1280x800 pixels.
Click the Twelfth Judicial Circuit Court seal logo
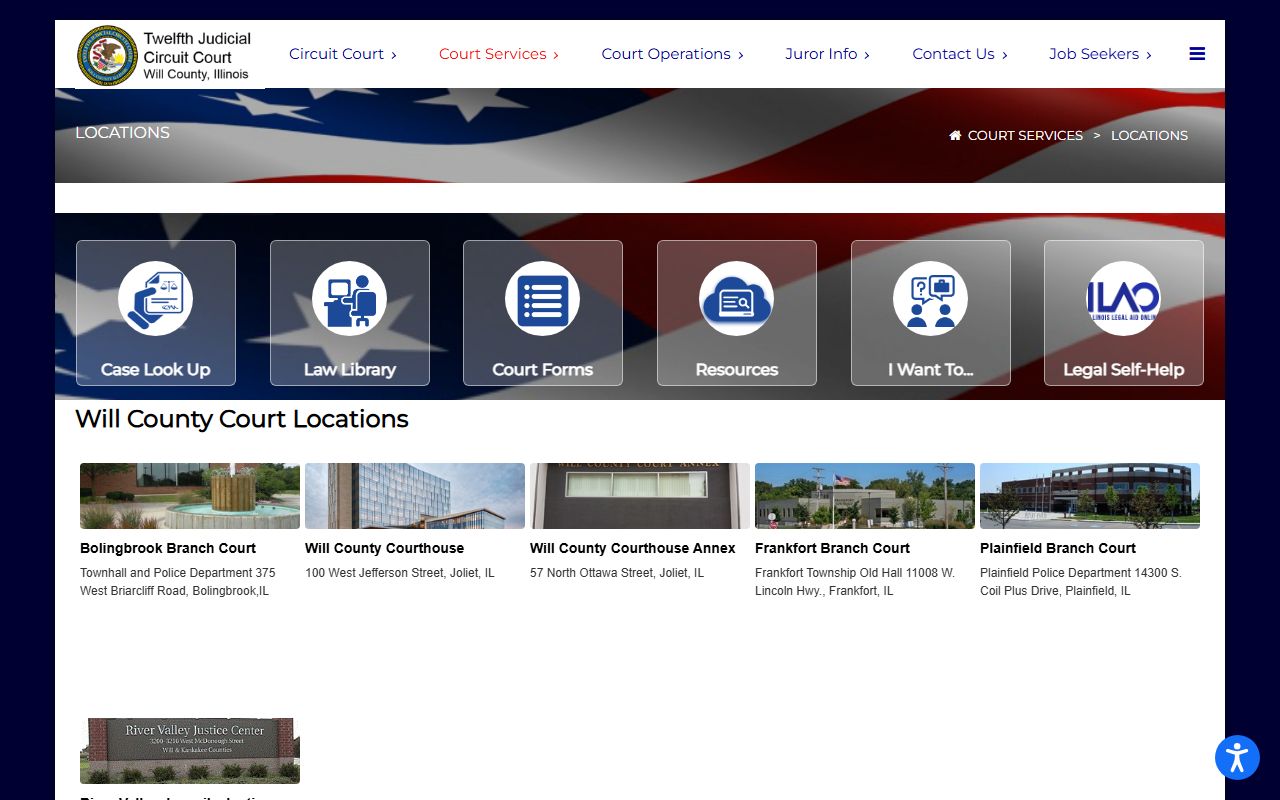click(x=108, y=55)
